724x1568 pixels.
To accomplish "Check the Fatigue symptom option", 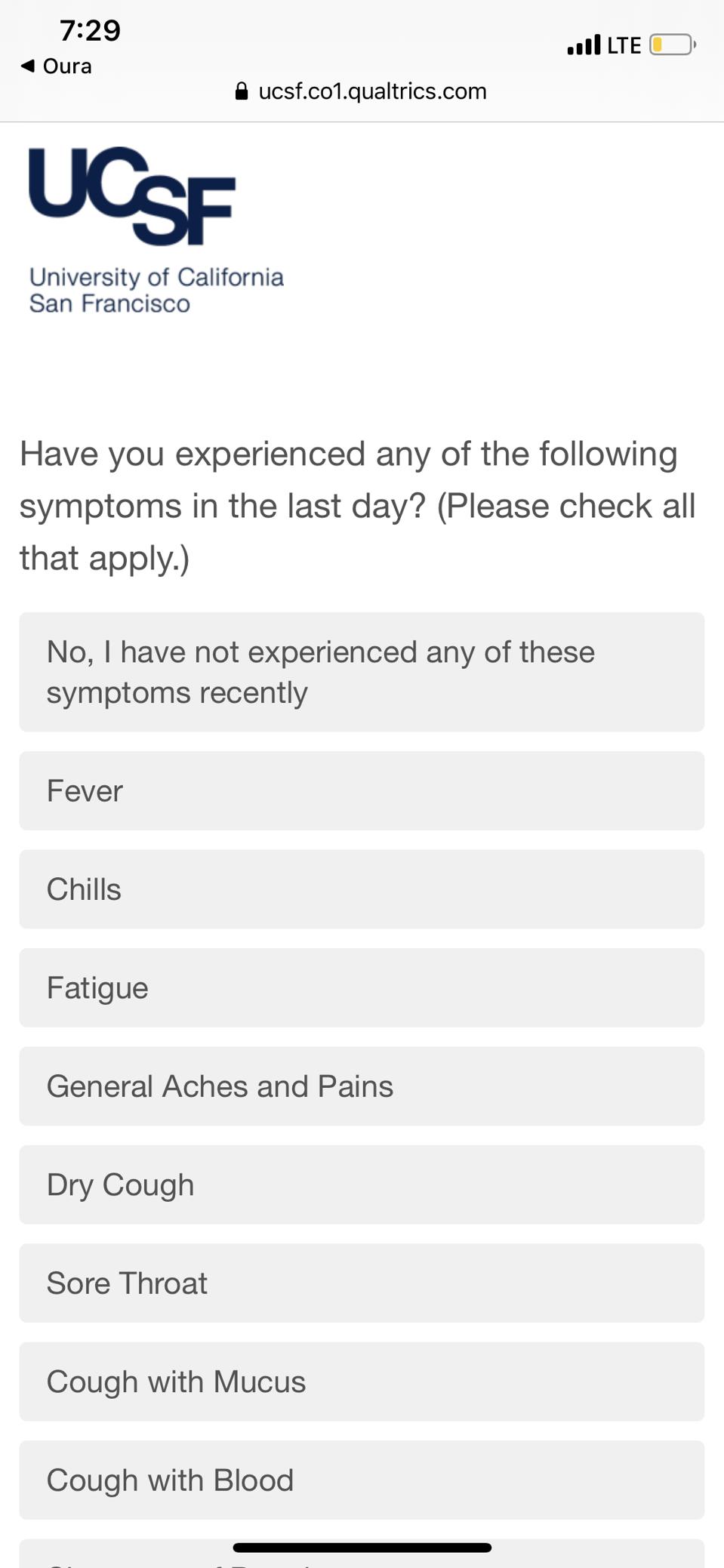I will pos(362,987).
